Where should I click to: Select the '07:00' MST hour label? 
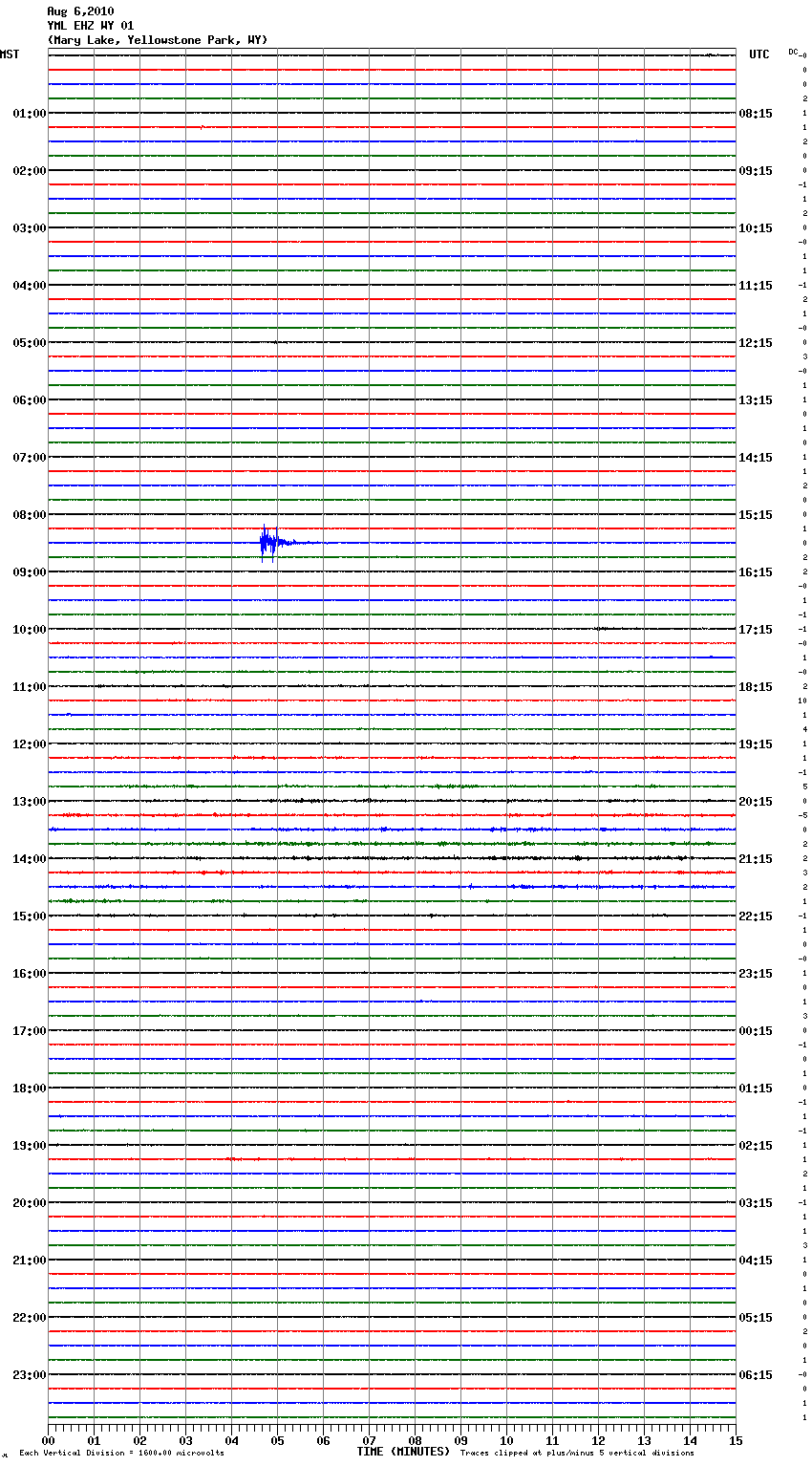click(x=30, y=458)
